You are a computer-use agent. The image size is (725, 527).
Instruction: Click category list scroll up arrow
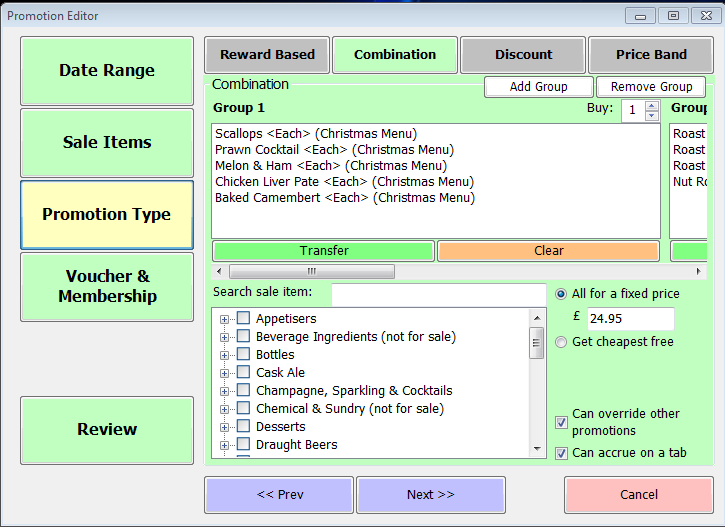tap(537, 318)
